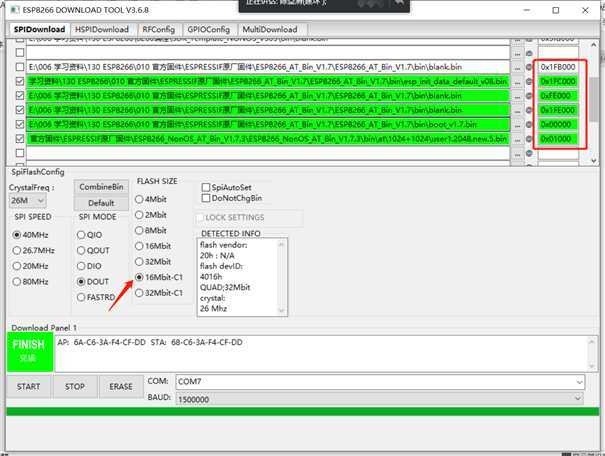This screenshot has width=605, height=456.
Task: Switch to the MultiDownload tab
Action: [270, 29]
